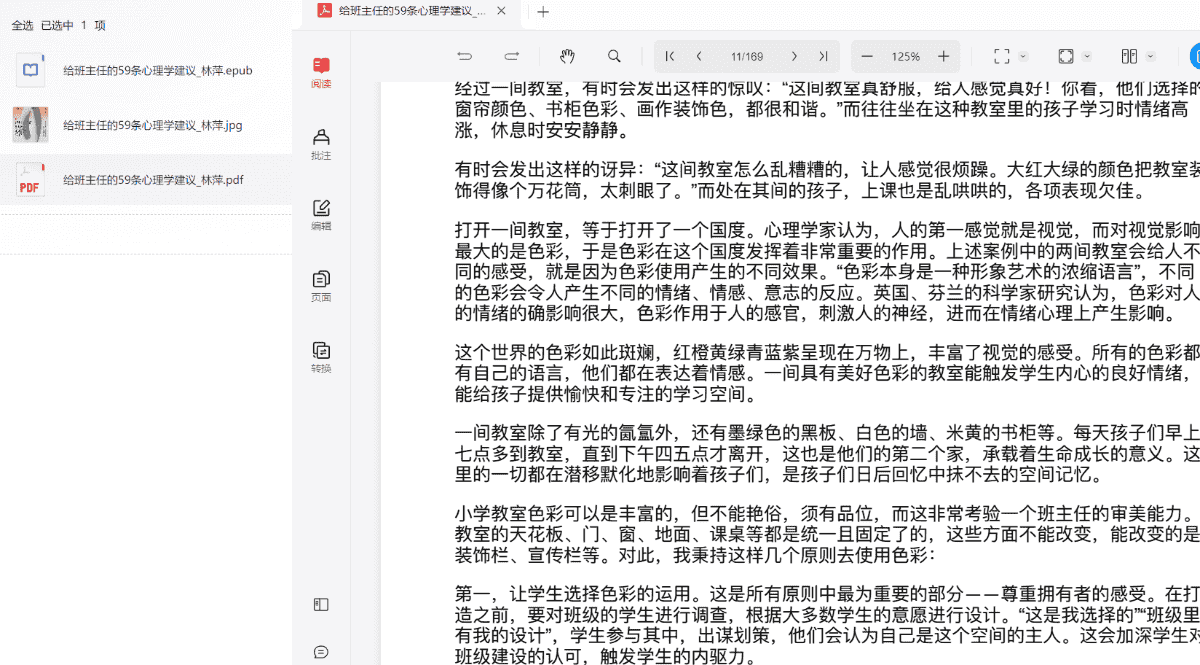Image resolution: width=1200 pixels, height=665 pixels.
Task: Select the hand pan tool
Action: tap(567, 57)
